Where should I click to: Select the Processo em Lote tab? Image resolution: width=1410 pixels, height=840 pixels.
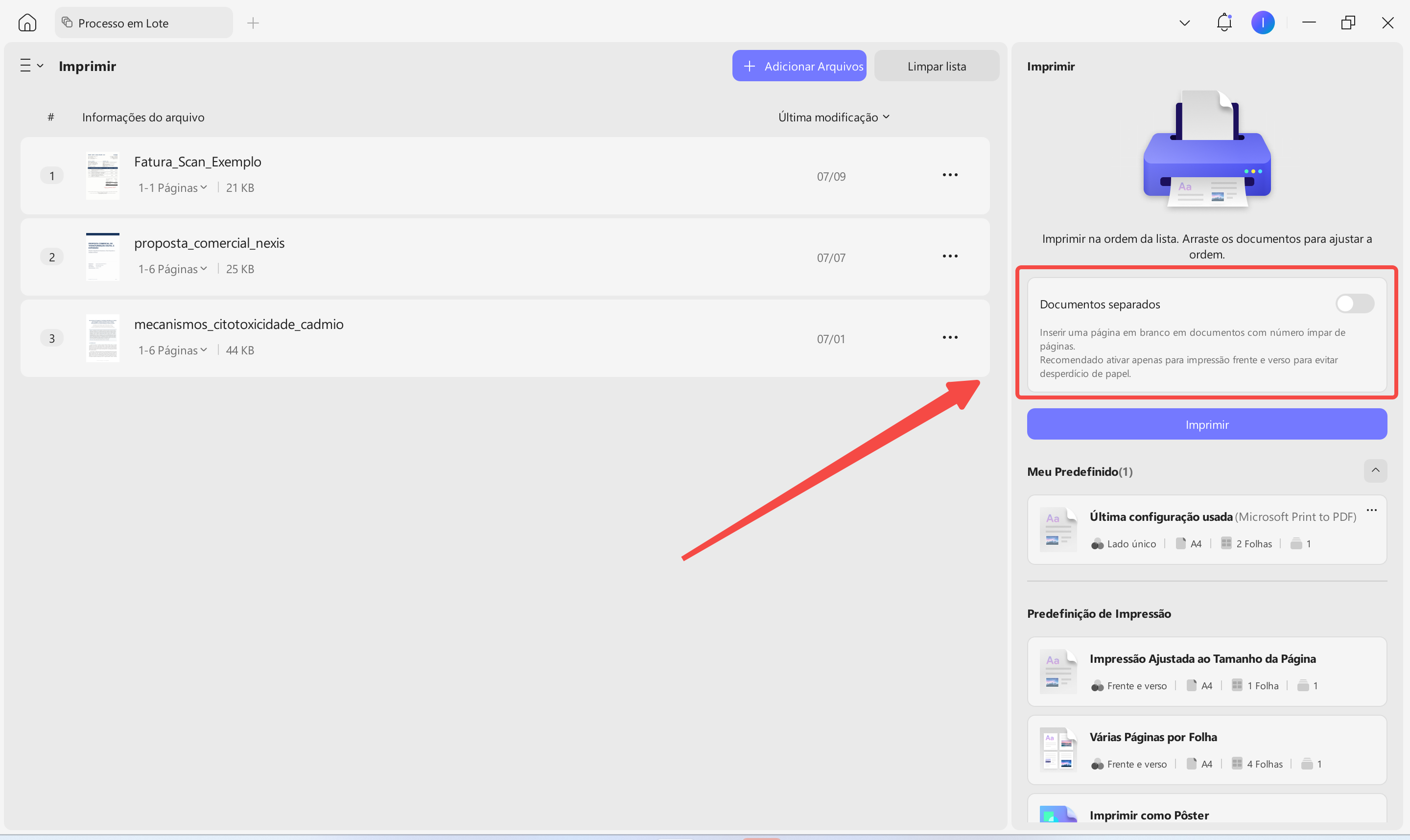click(144, 23)
